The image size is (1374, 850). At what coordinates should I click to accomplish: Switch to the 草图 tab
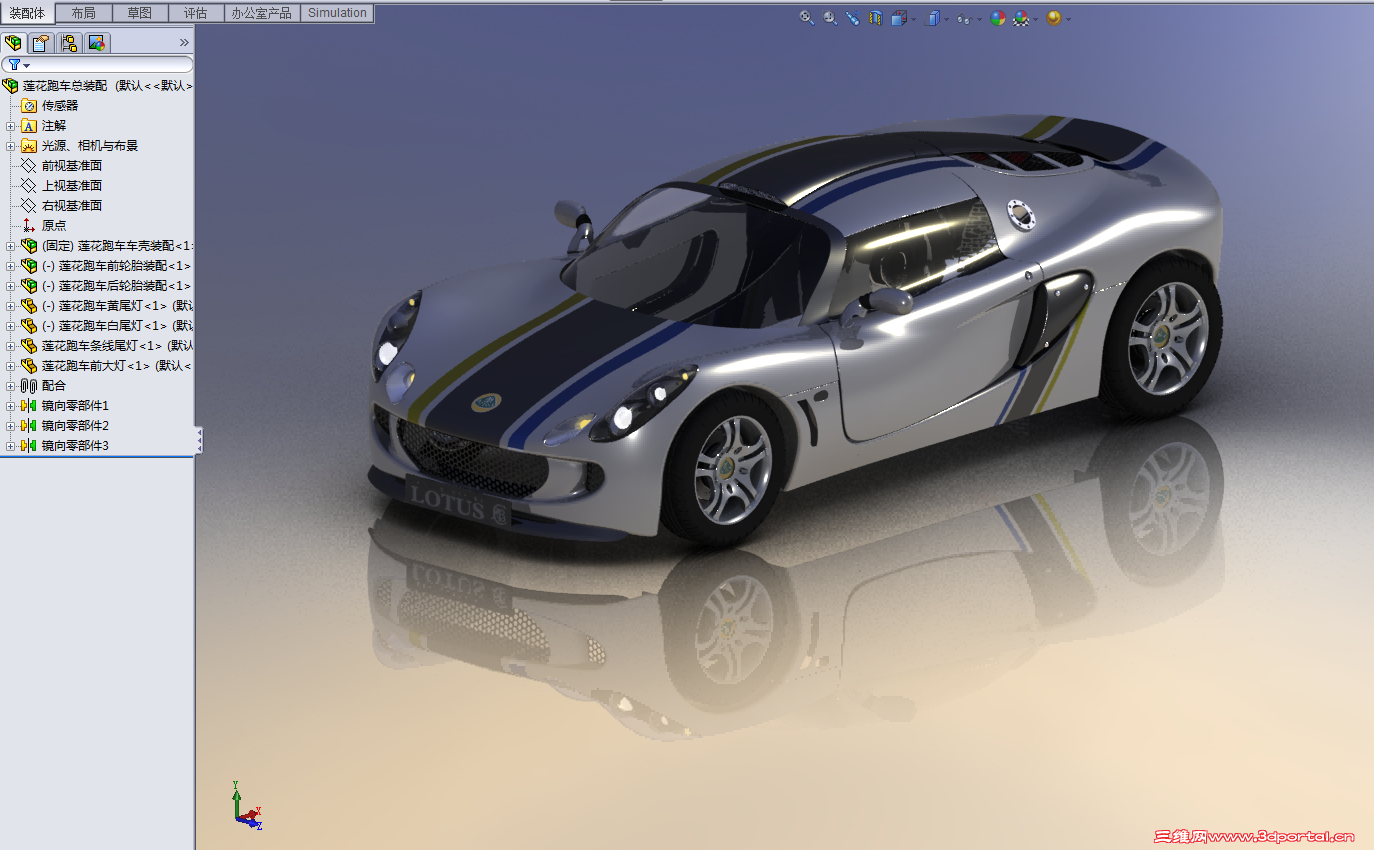click(x=140, y=13)
